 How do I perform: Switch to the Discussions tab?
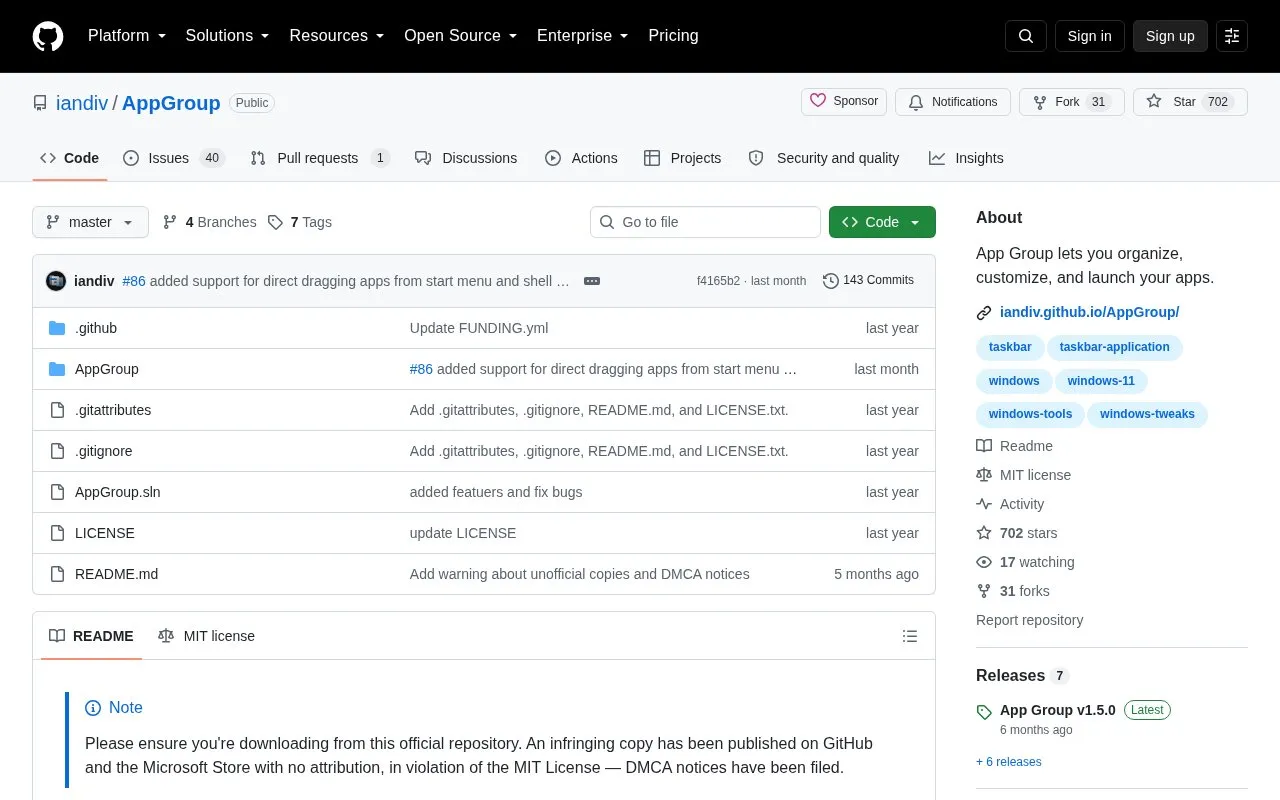(x=466, y=158)
